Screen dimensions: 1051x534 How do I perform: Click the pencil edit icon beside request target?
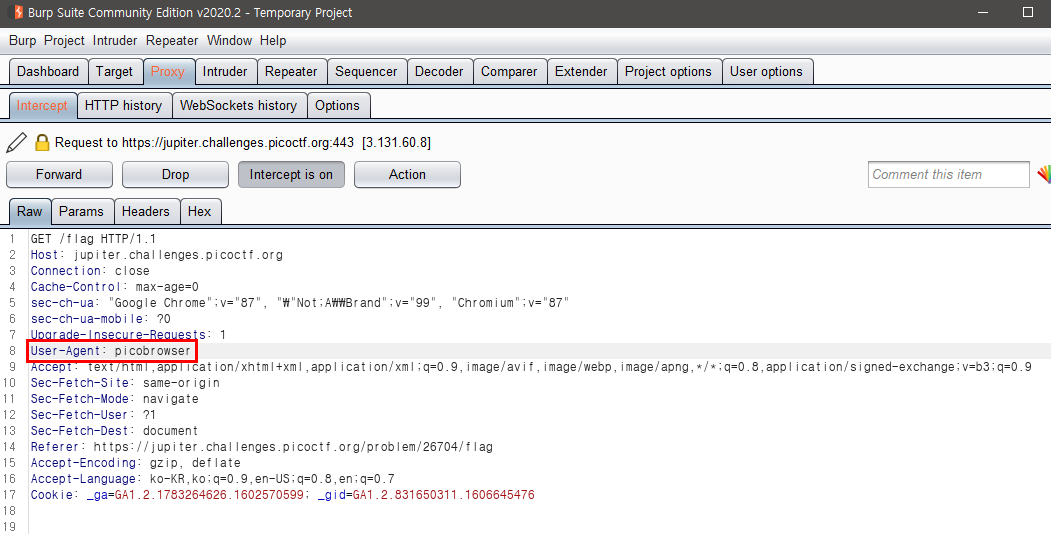17,143
